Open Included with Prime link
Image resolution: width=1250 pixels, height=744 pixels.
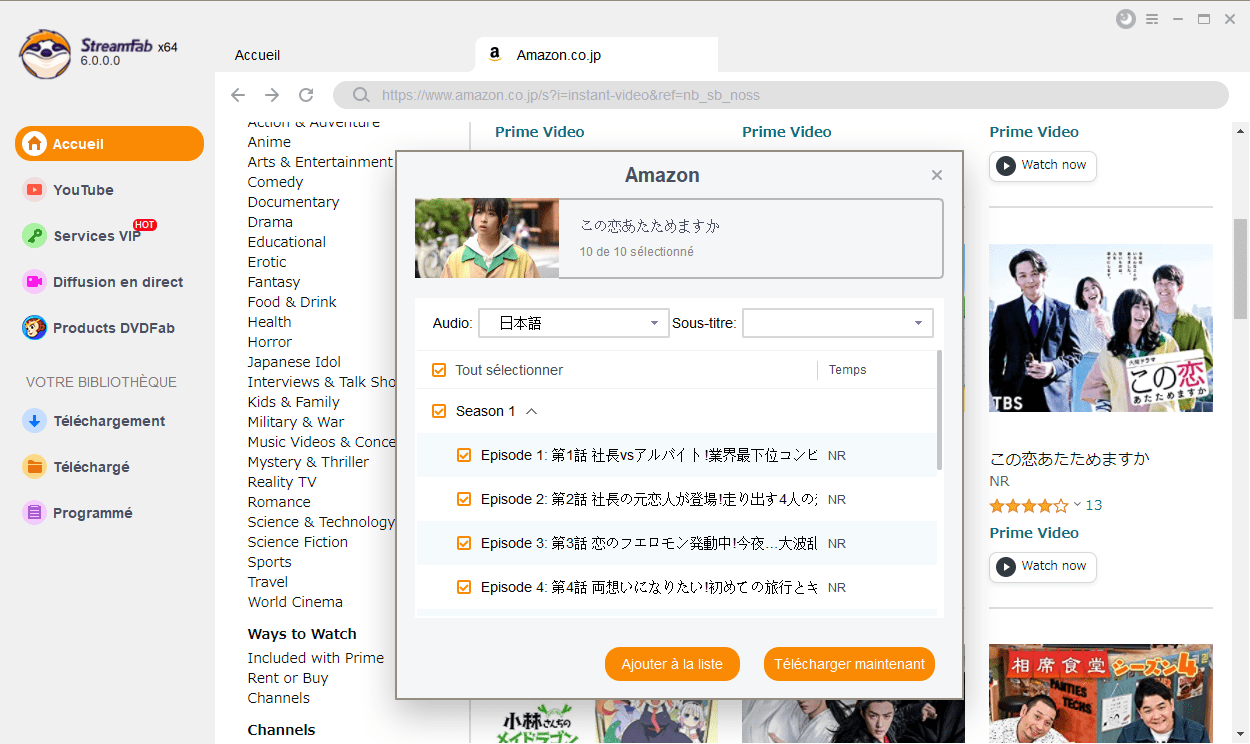click(x=316, y=658)
